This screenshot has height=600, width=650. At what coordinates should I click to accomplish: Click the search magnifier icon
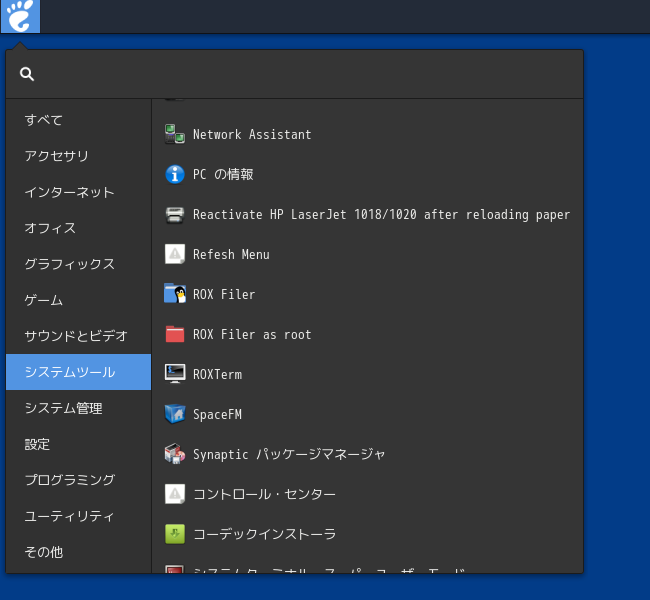pyautogui.click(x=27, y=74)
